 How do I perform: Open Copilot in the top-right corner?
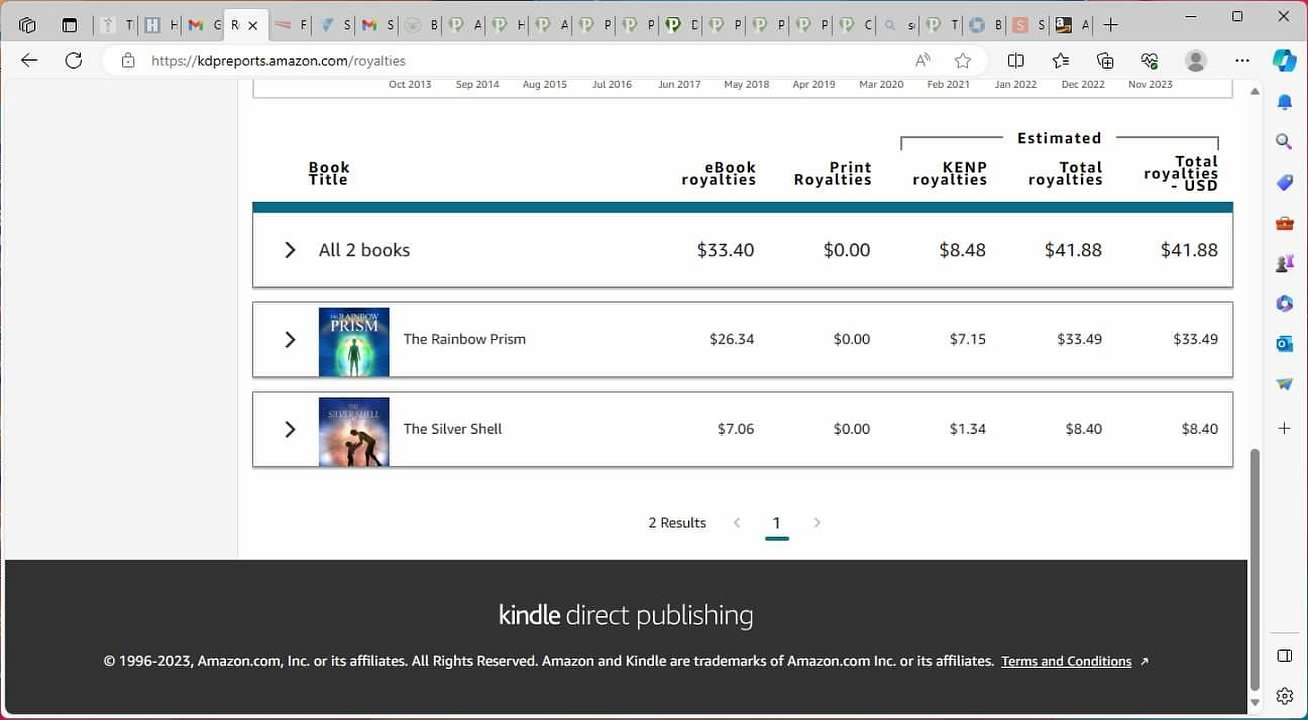1284,61
